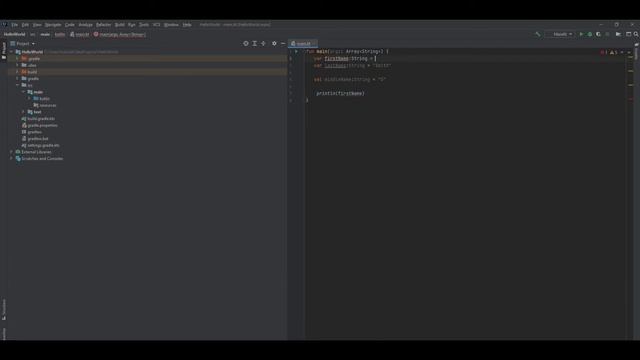Viewport: 640px width, 360px height.
Task: Expand the .gradle folder arrow
Action: pyautogui.click(x=18, y=58)
